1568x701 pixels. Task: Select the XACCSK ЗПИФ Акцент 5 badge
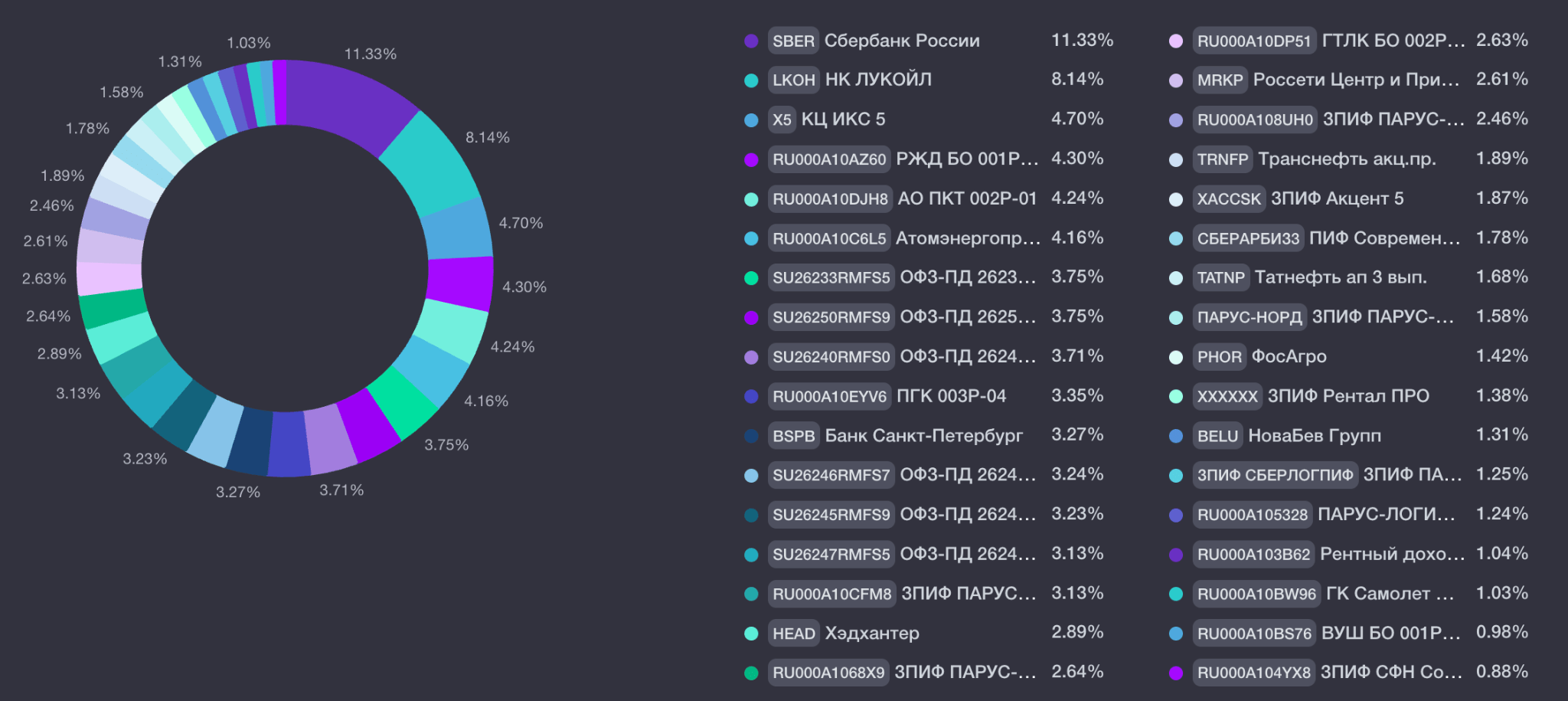coord(1229,199)
